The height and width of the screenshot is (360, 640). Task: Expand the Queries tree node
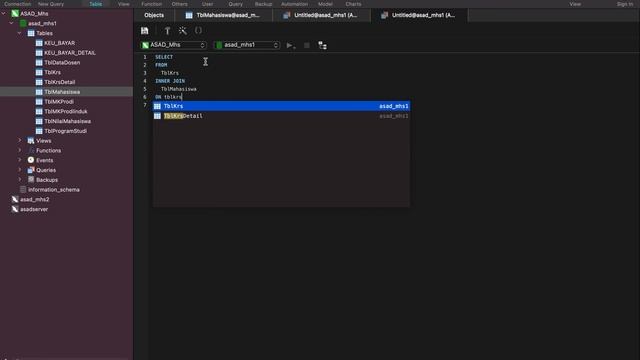click(x=20, y=170)
